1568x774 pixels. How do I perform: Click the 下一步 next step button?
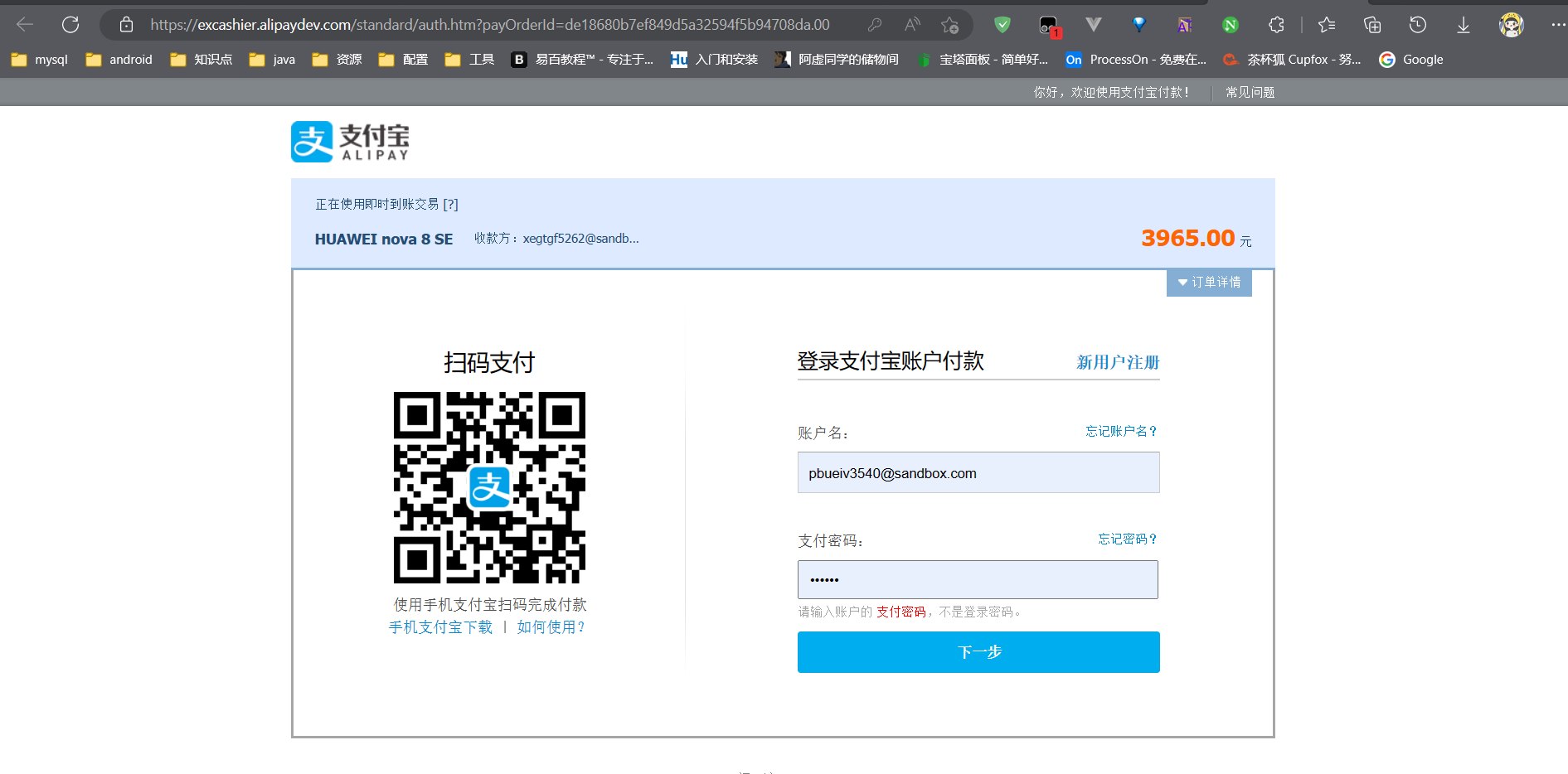tap(978, 652)
